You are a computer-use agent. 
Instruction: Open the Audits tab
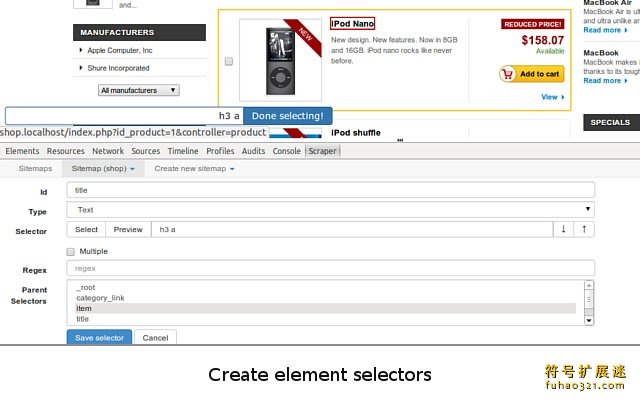pyautogui.click(x=253, y=151)
